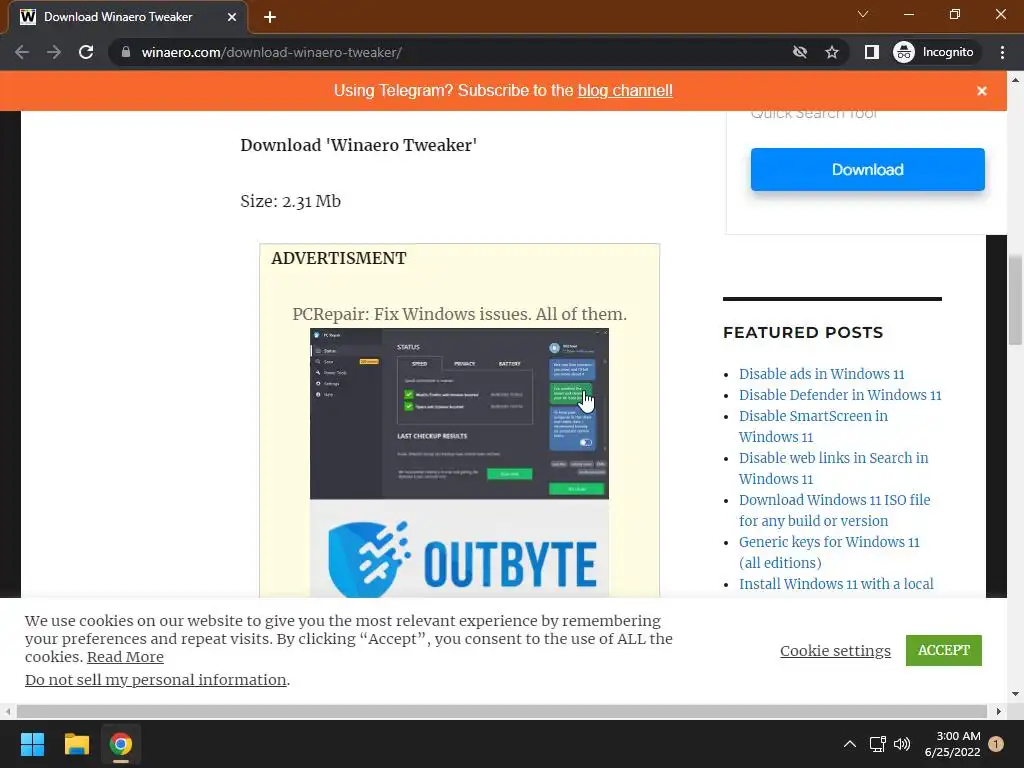Open third-party cookies blocked eye icon
Viewport: 1024px width, 768px height.
tap(799, 52)
